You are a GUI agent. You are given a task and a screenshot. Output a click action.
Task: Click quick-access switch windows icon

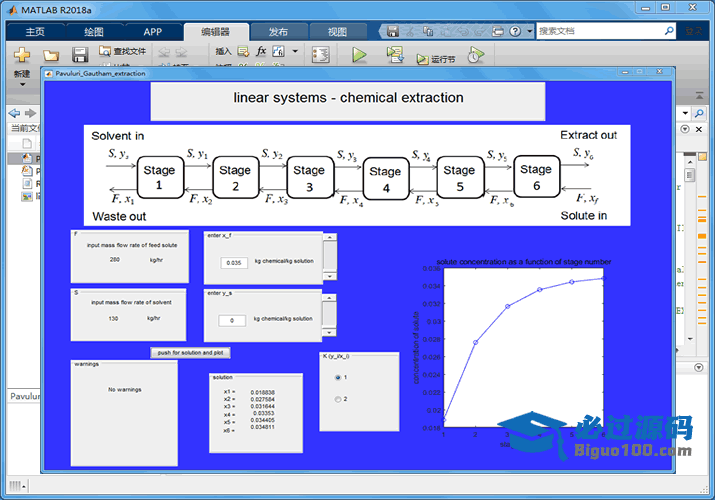[498, 31]
